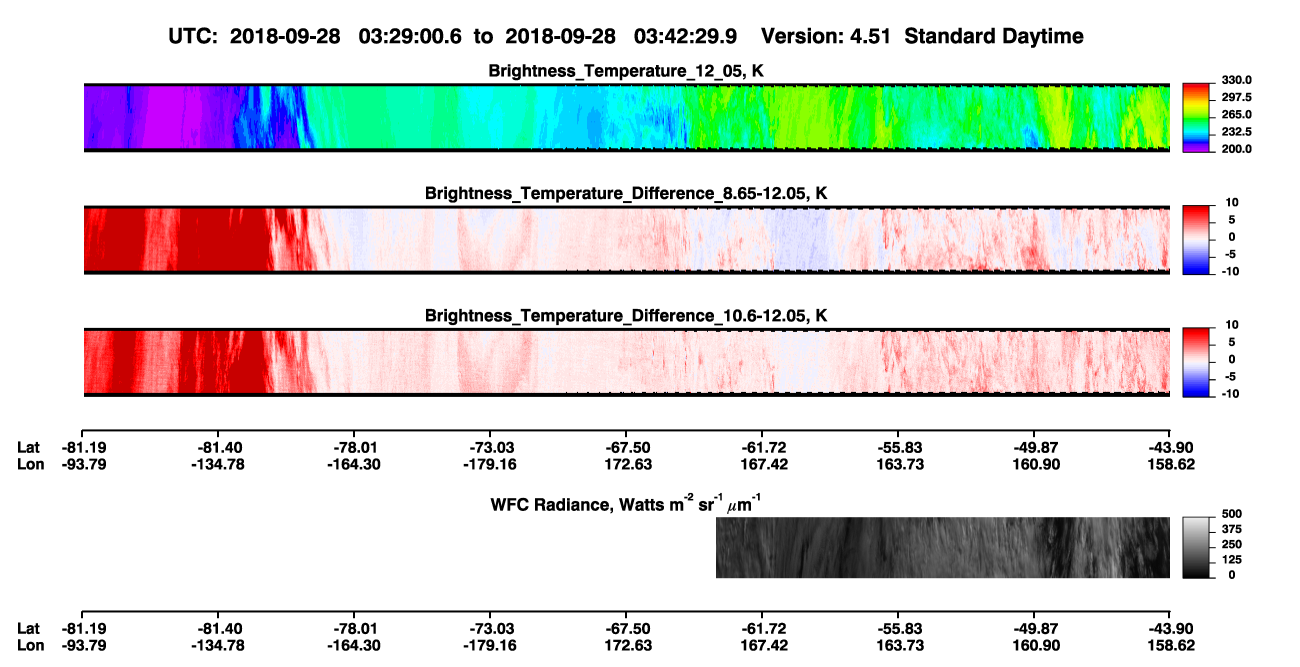Select the Brightness_Temperature_Difference_10.6-12.05, K title
1300x667 pixels.
[626, 316]
